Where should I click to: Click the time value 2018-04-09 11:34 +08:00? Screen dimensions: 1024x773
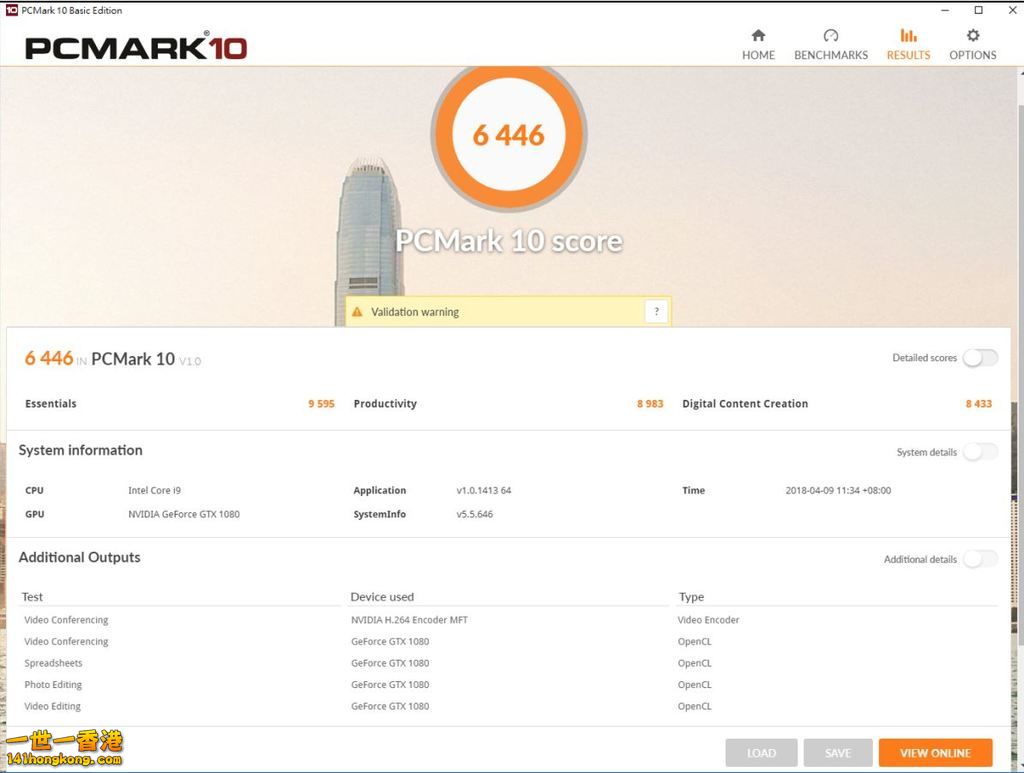[838, 490]
